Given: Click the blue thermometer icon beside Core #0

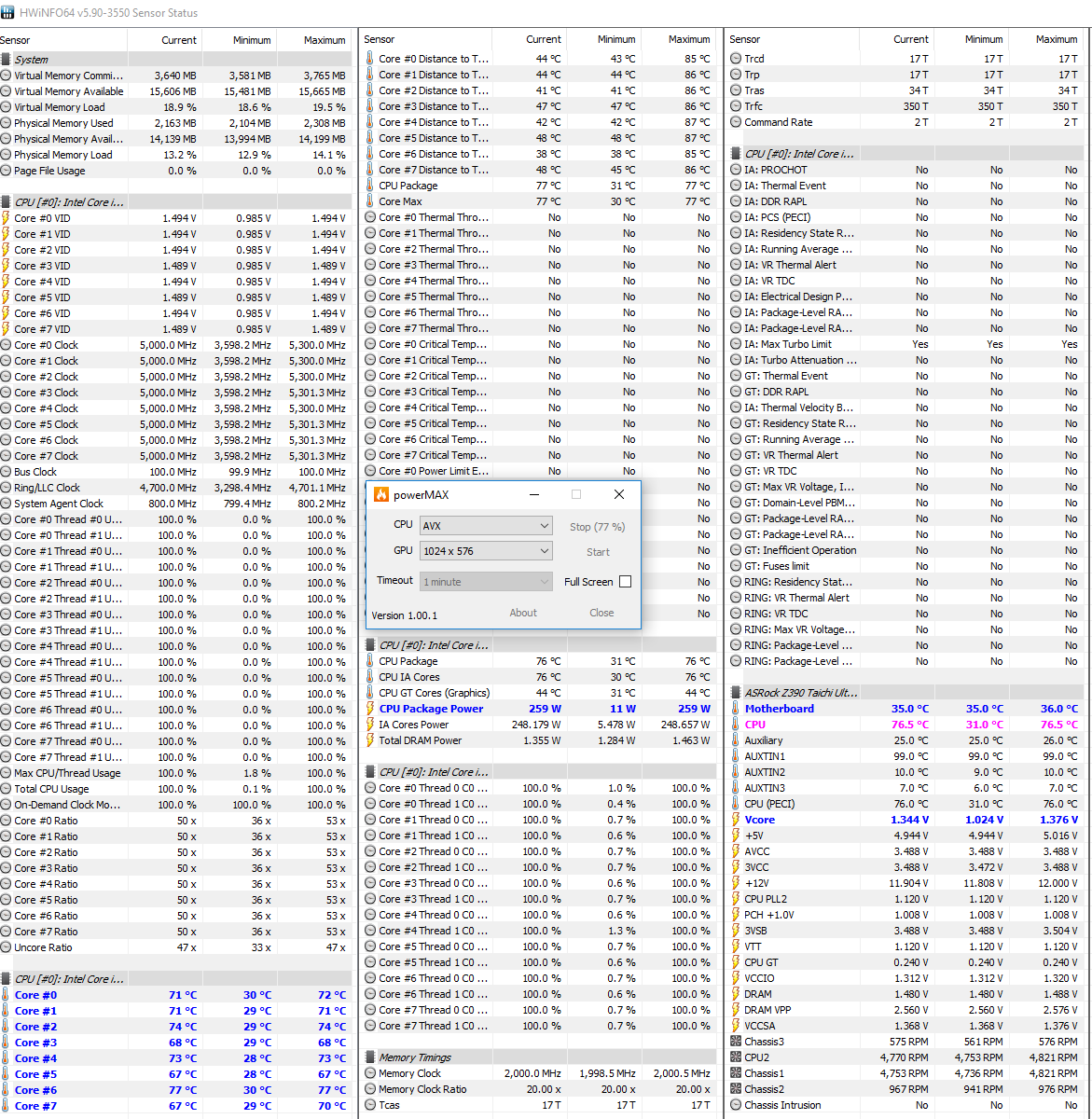Looking at the screenshot, I should (7, 995).
